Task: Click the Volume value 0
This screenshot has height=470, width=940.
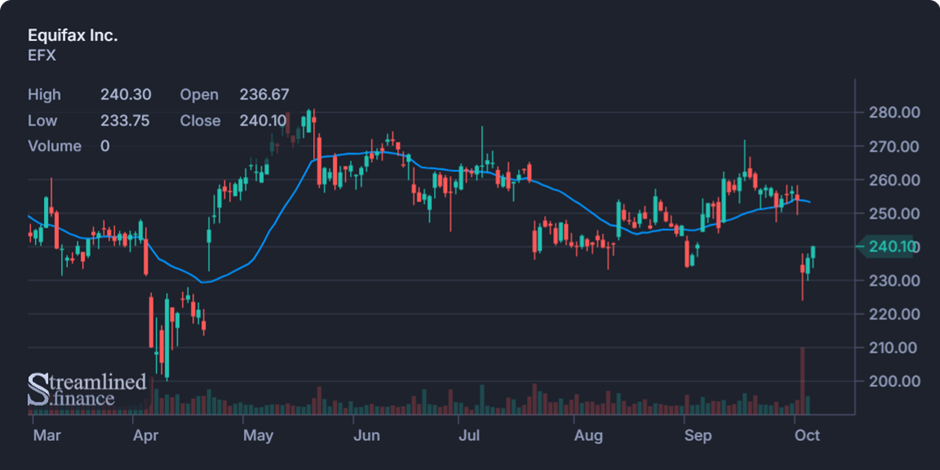Action: pos(105,146)
